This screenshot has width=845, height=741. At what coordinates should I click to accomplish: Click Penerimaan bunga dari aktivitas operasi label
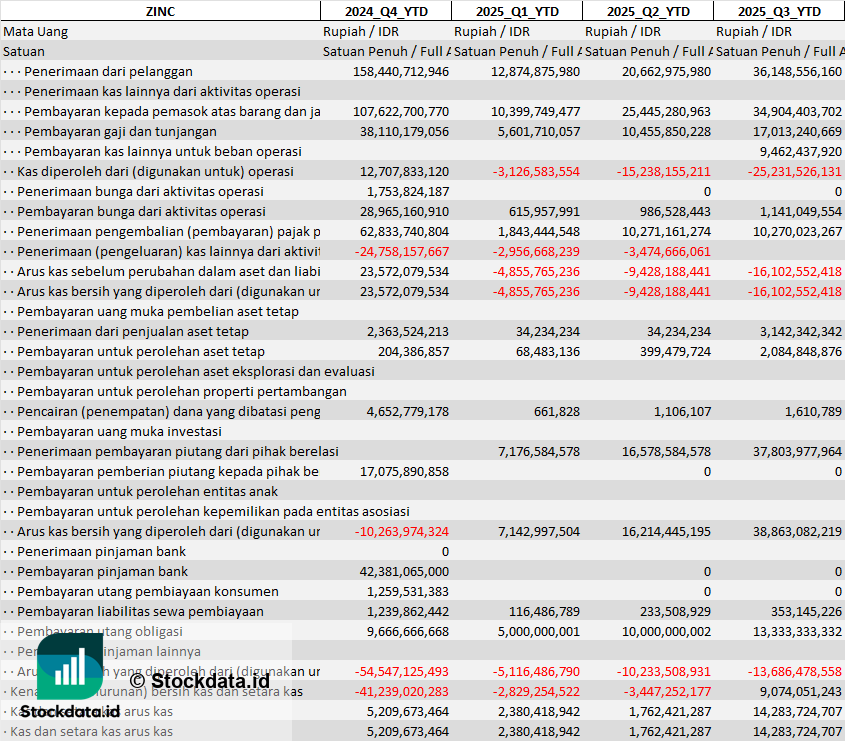[140, 191]
